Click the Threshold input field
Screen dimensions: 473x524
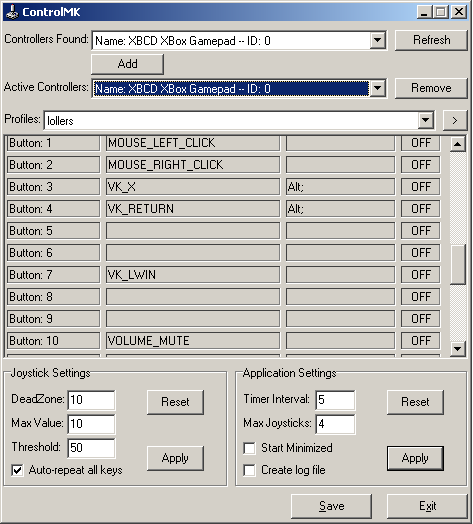(91, 448)
